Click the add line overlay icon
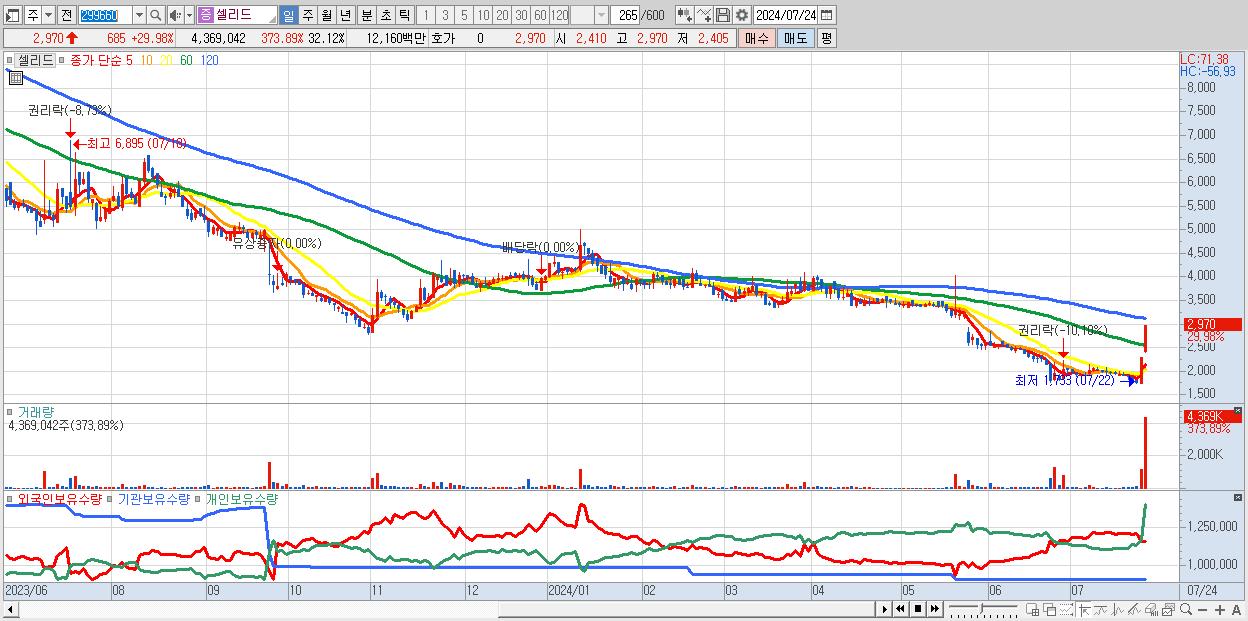Viewport: 1248px width, 621px height. pyautogui.click(x=704, y=15)
